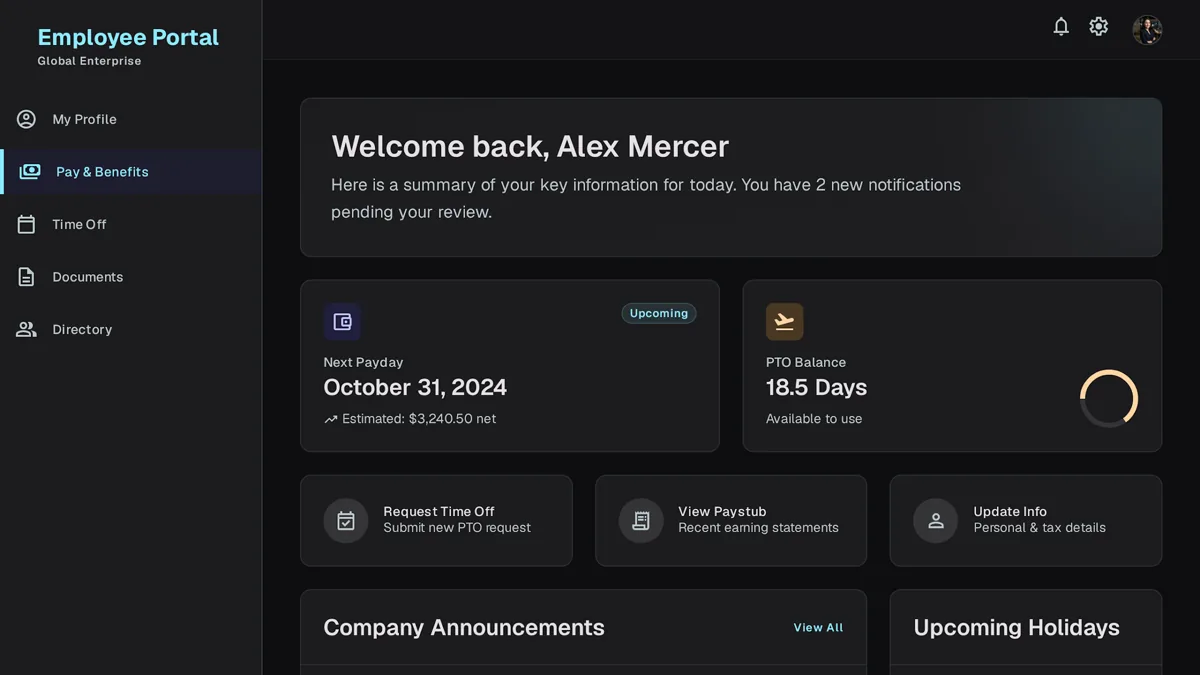Open the settings gear
This screenshot has width=1200, height=675.
(1099, 27)
